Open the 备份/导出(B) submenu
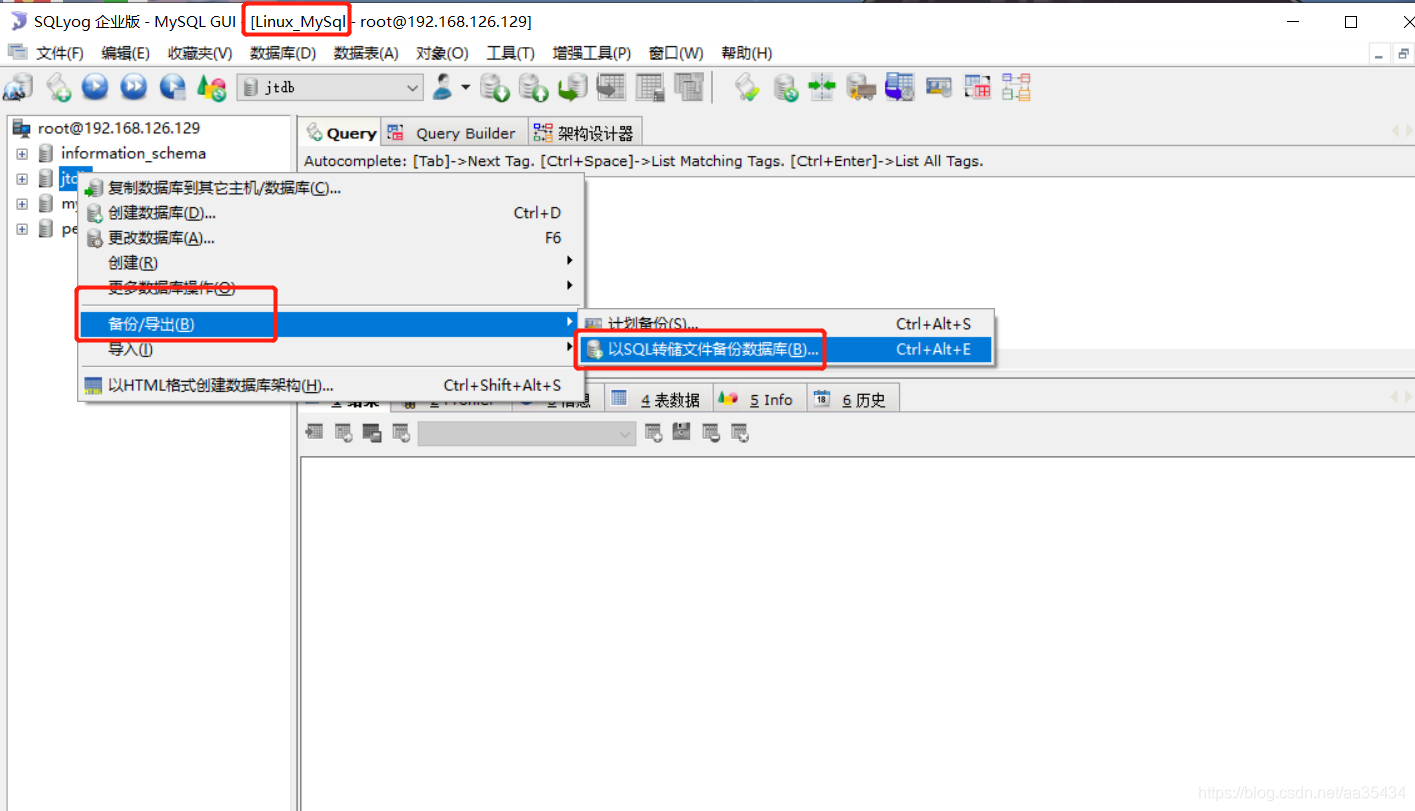Viewport: 1415px width, 811px height. click(331, 324)
